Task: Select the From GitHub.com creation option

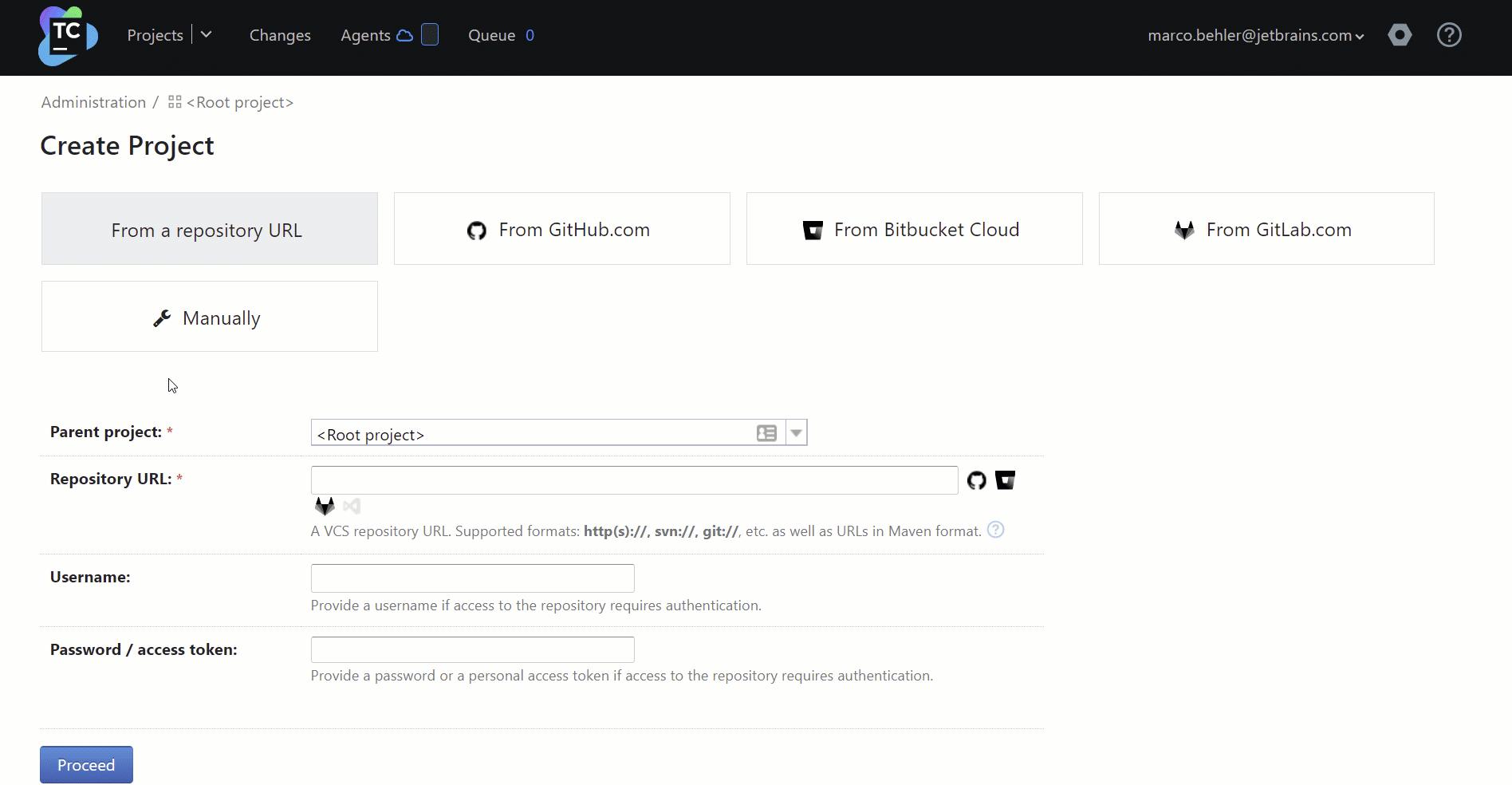Action: coord(561,229)
